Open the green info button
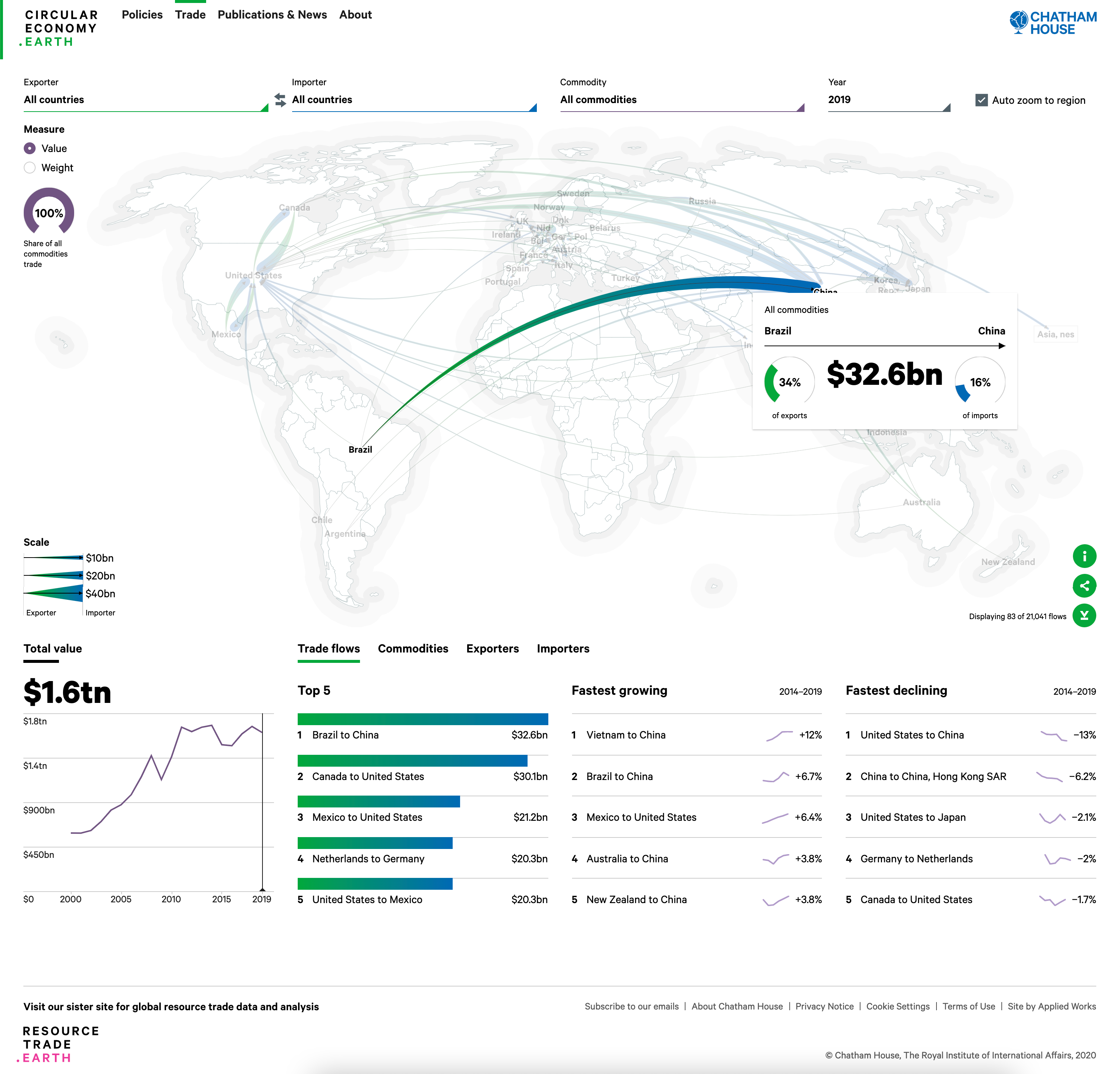 pyautogui.click(x=1084, y=556)
